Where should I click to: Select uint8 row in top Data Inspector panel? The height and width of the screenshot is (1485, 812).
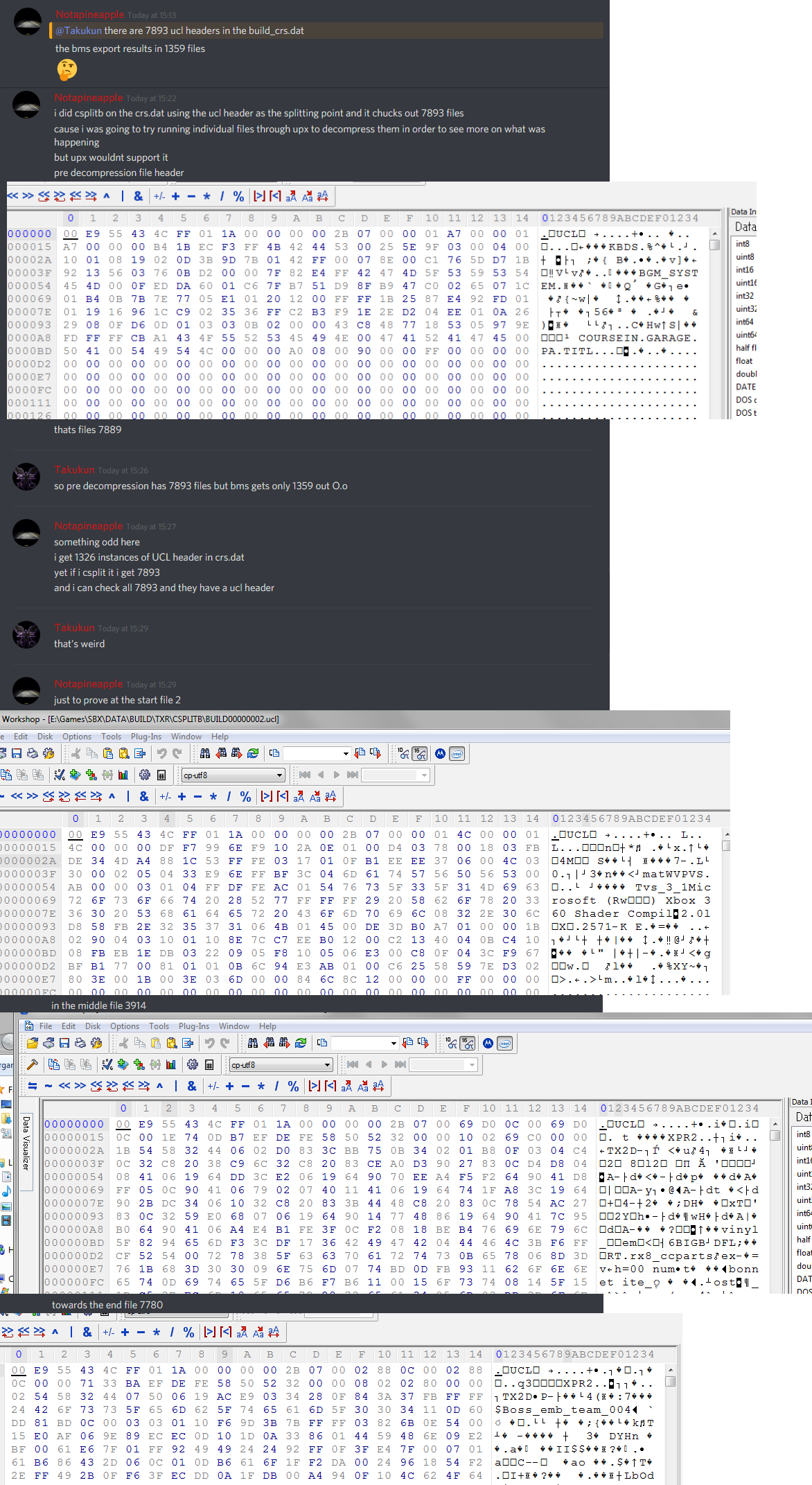745,257
